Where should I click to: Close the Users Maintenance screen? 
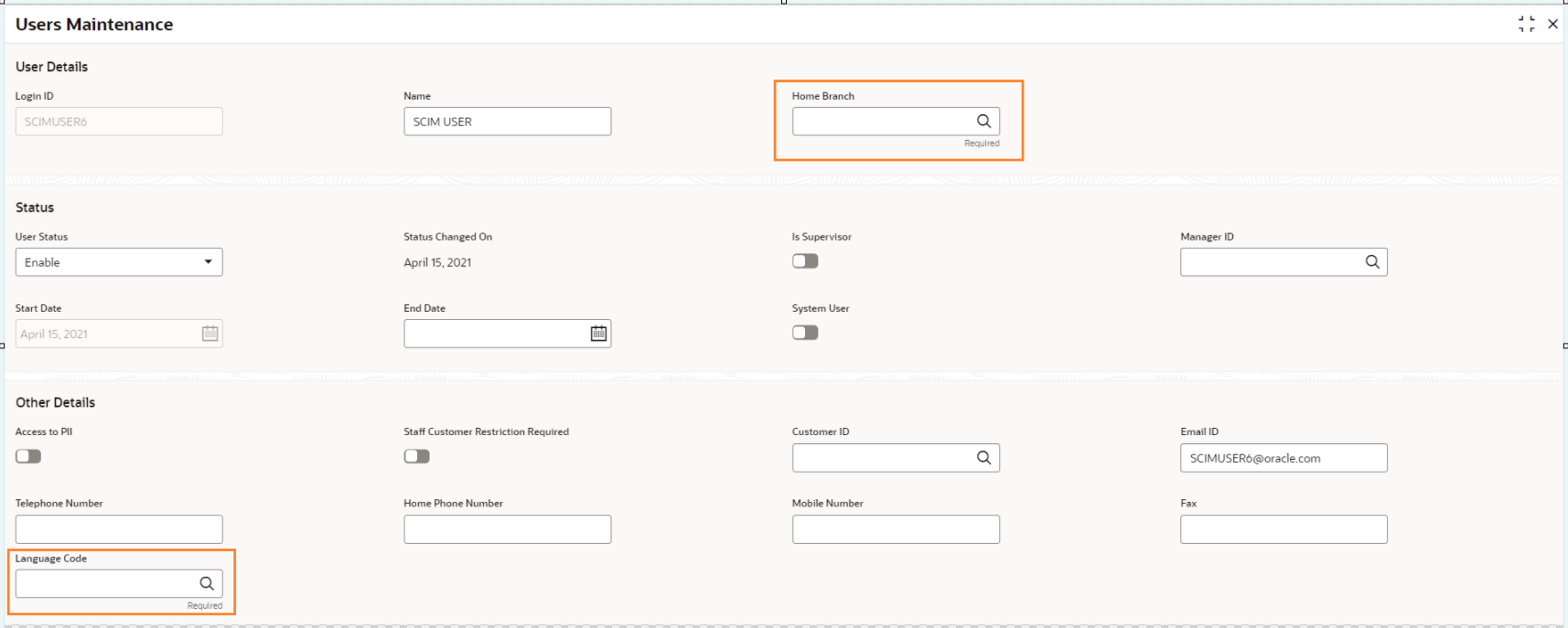pyautogui.click(x=1552, y=25)
